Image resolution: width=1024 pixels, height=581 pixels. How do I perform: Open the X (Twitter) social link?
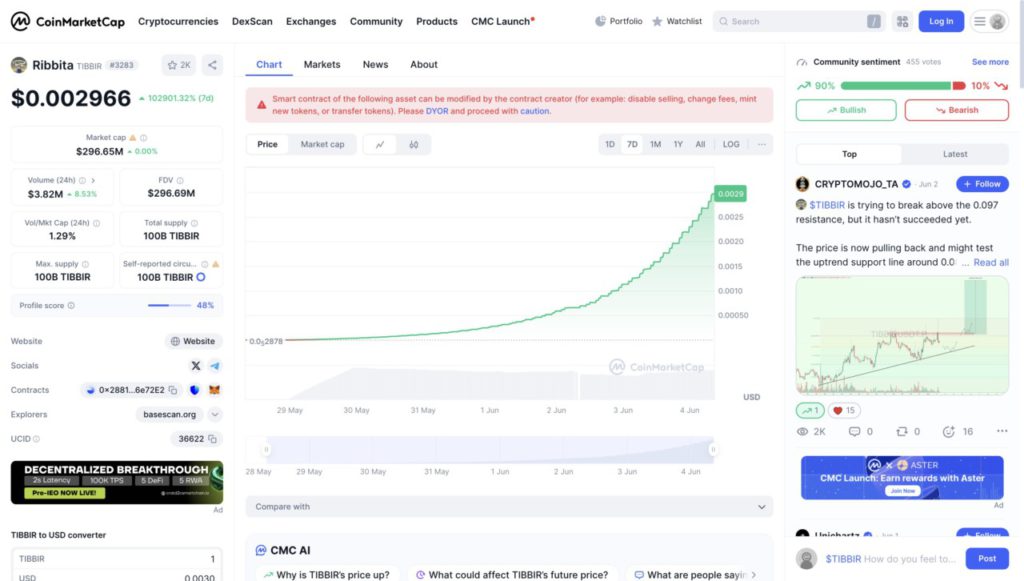(196, 366)
